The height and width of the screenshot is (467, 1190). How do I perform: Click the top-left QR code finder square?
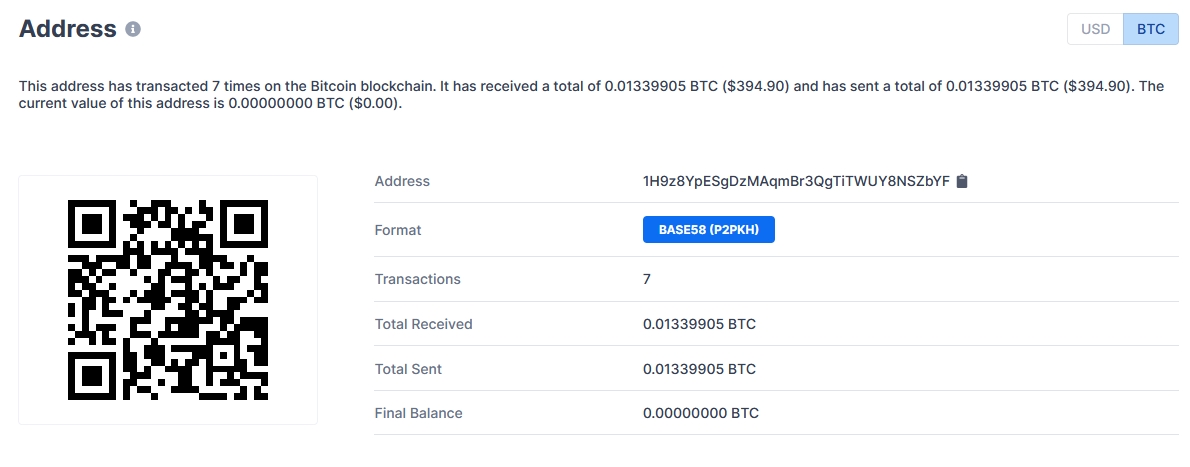[92, 224]
